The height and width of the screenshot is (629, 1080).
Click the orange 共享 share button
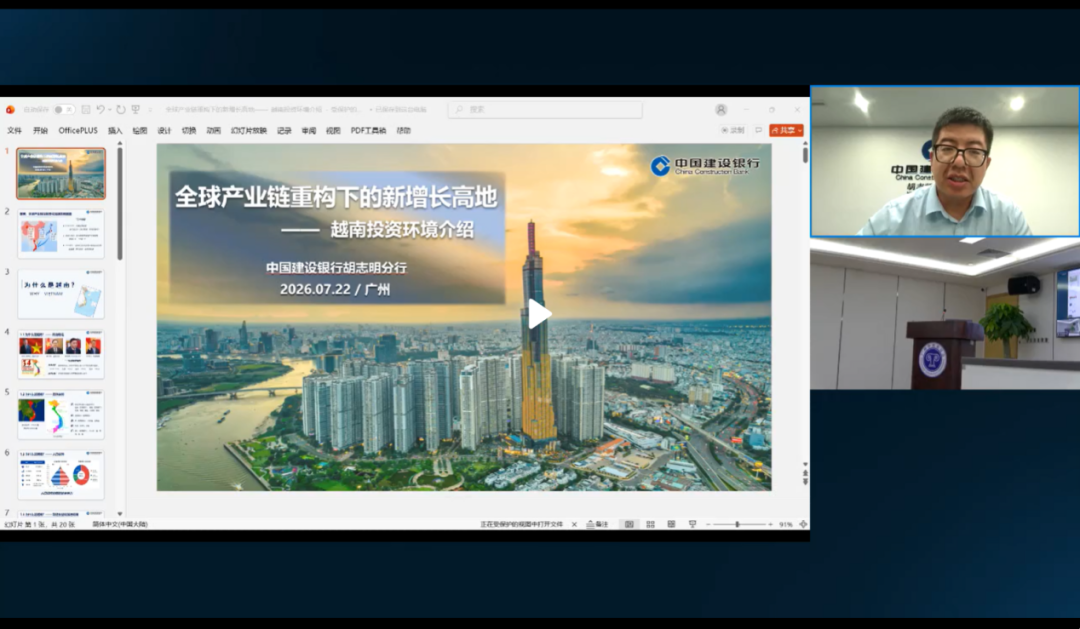pyautogui.click(x=786, y=130)
